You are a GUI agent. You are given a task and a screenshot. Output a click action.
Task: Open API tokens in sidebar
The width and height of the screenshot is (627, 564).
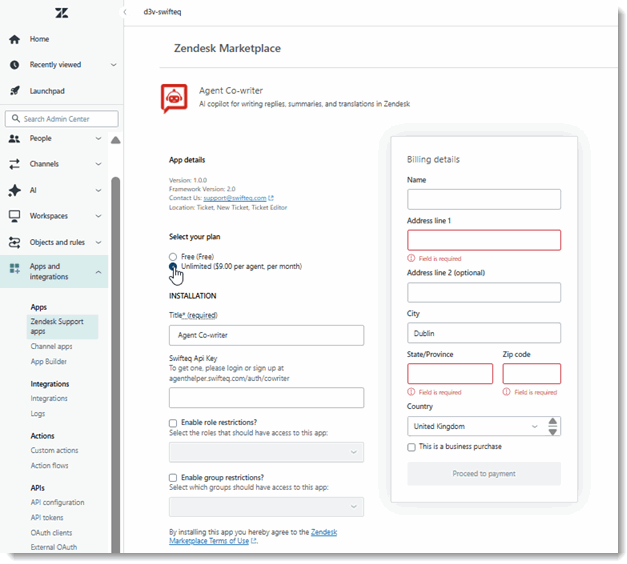click(47, 518)
